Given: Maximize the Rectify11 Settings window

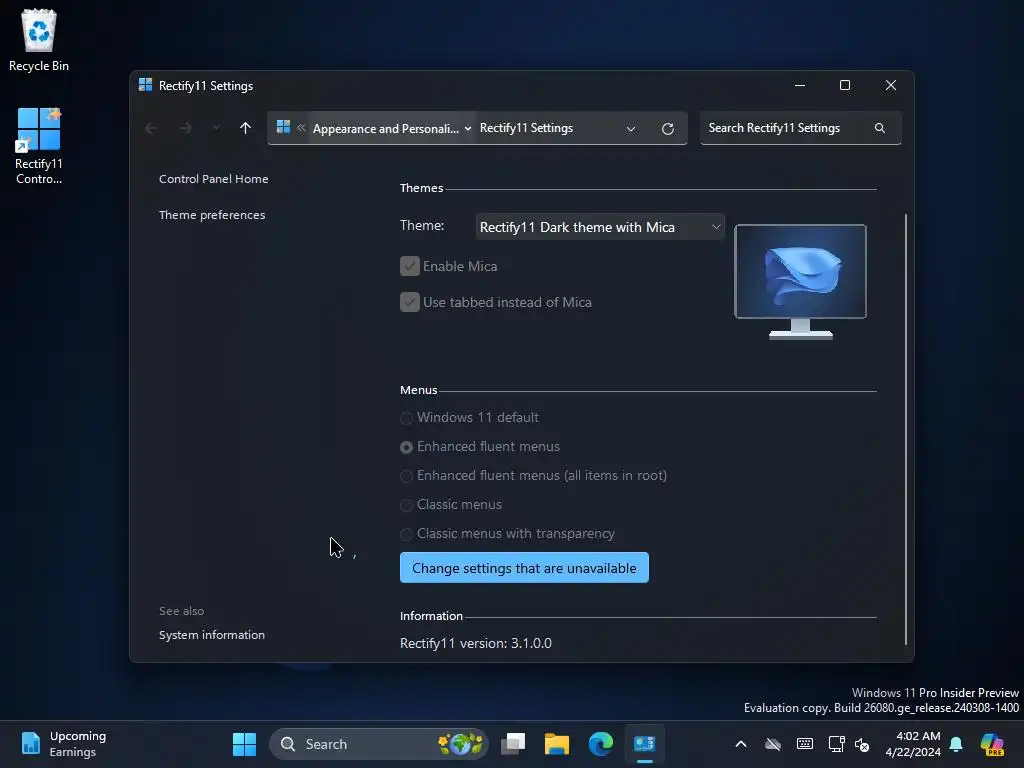Looking at the screenshot, I should click(x=845, y=86).
